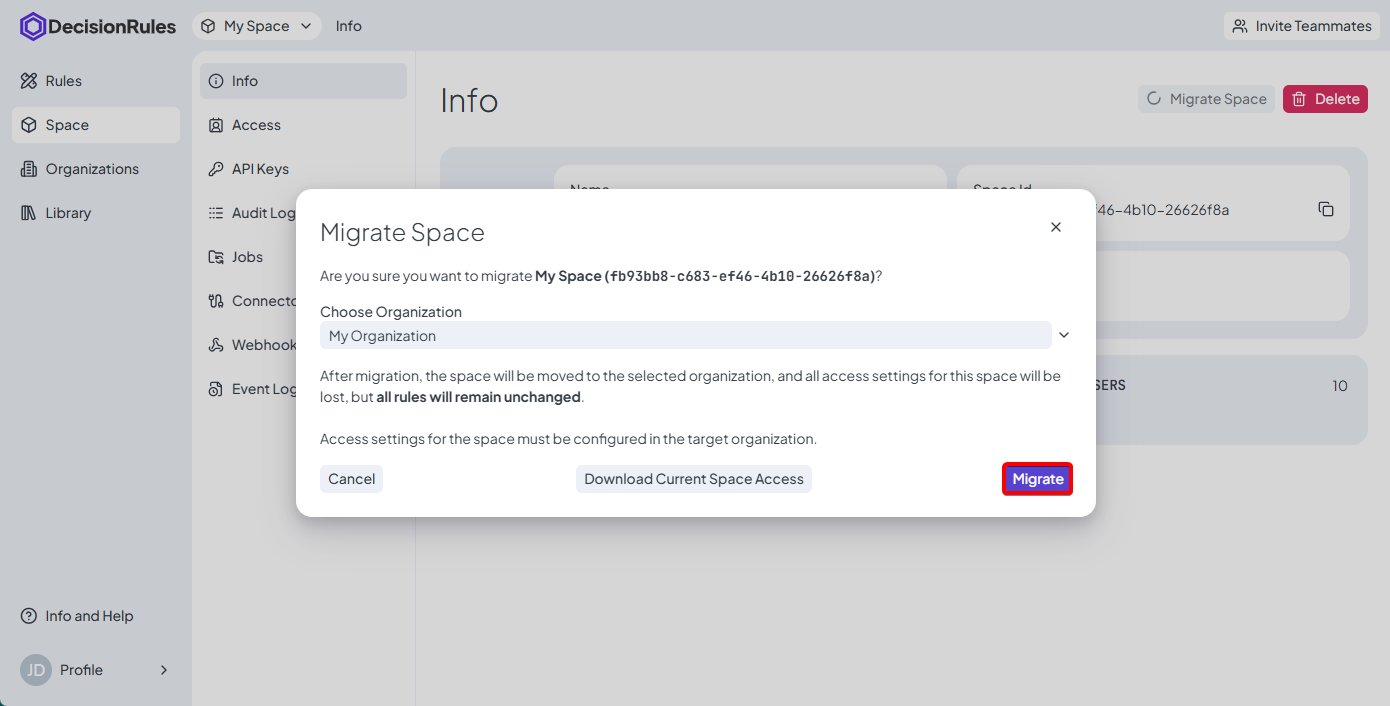
Task: Open the API Keys settings page
Action: coord(259,169)
